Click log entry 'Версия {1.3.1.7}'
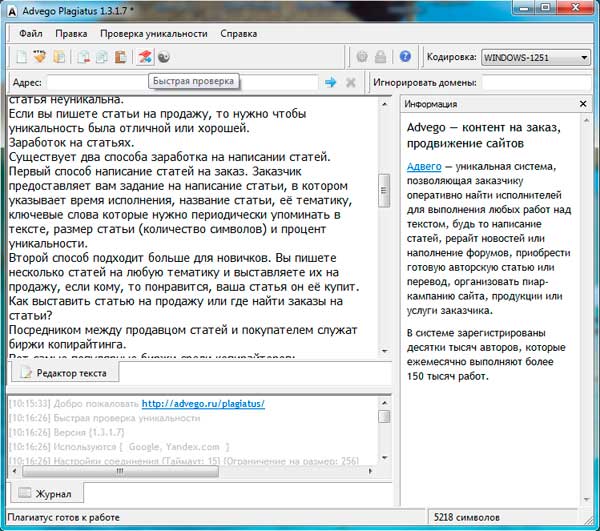Viewport: 600px width, 531px height. coord(89,432)
